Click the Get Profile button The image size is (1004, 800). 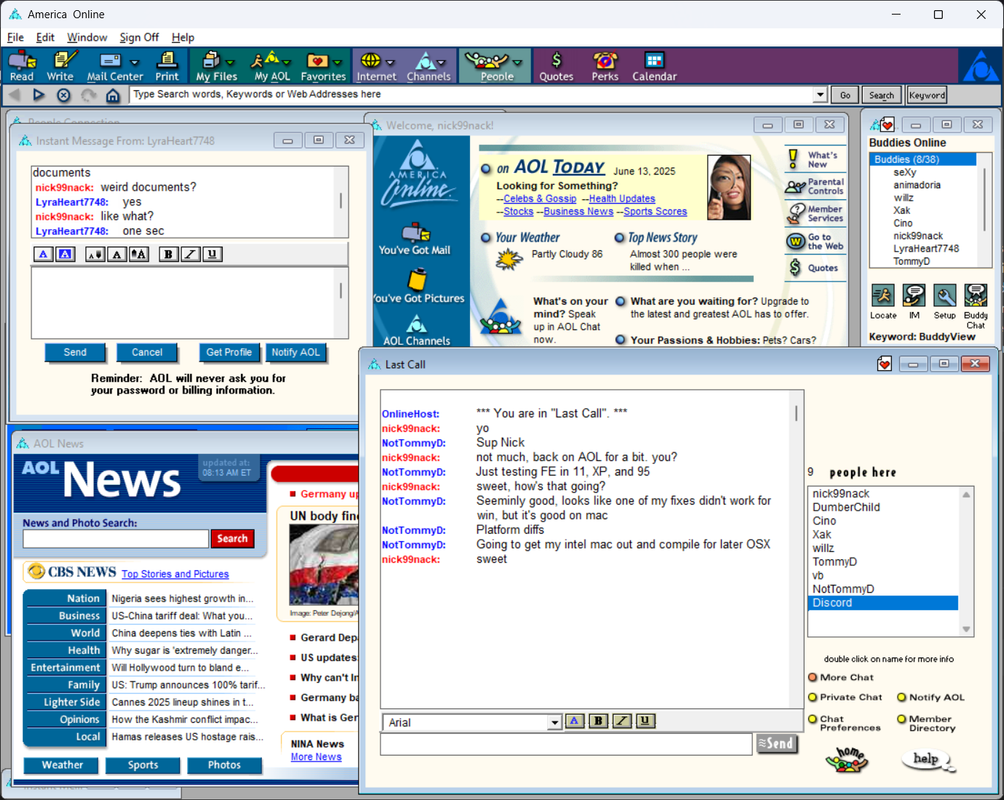coord(229,352)
